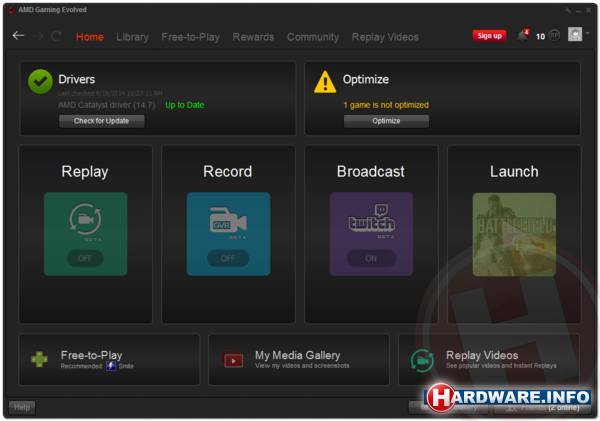Click '1 game is not optimized' text
Image resolution: width=600 pixels, height=421 pixels.
[386, 105]
